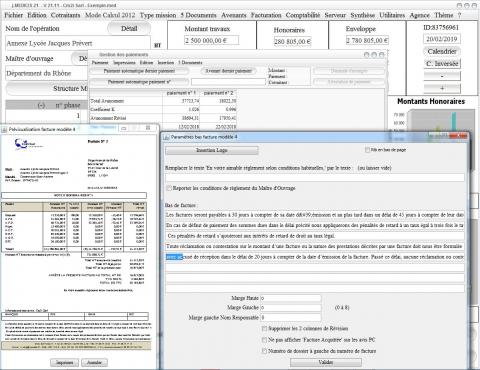Open the Thème menu
Image resolution: width=480 pixels, height=370 pixels.
[x=444, y=15]
